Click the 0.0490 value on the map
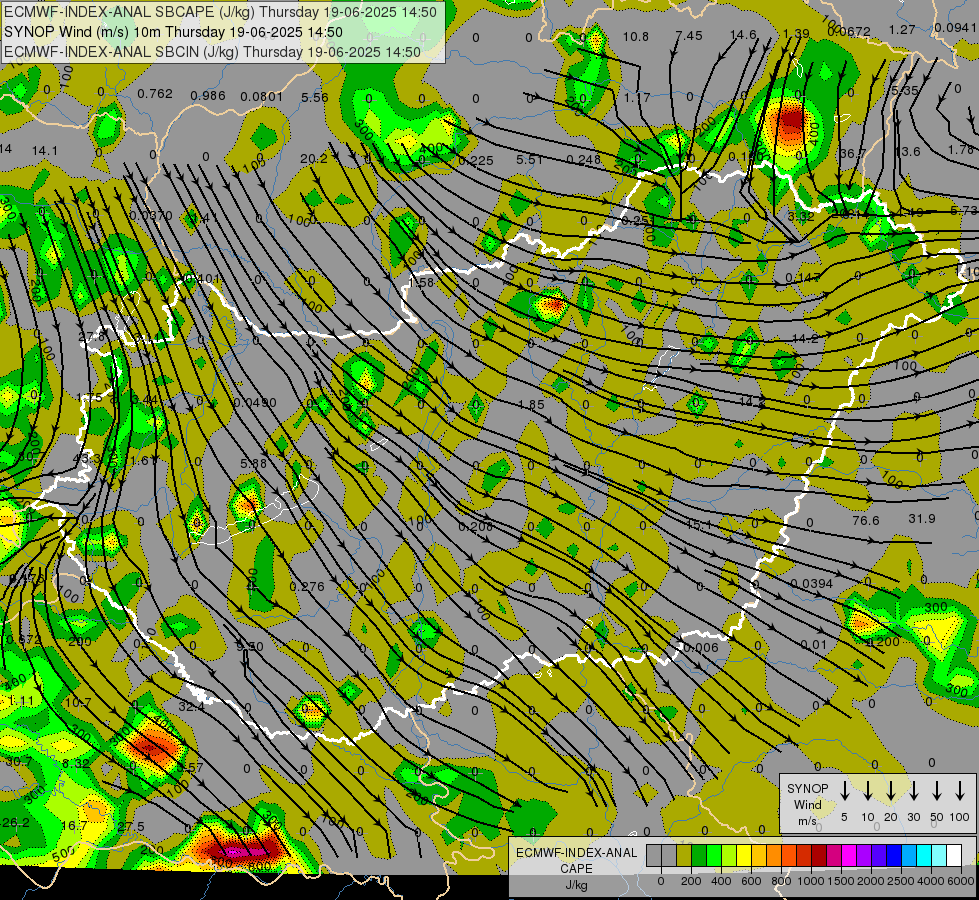Viewport: 979px width, 900px height. click(255, 402)
